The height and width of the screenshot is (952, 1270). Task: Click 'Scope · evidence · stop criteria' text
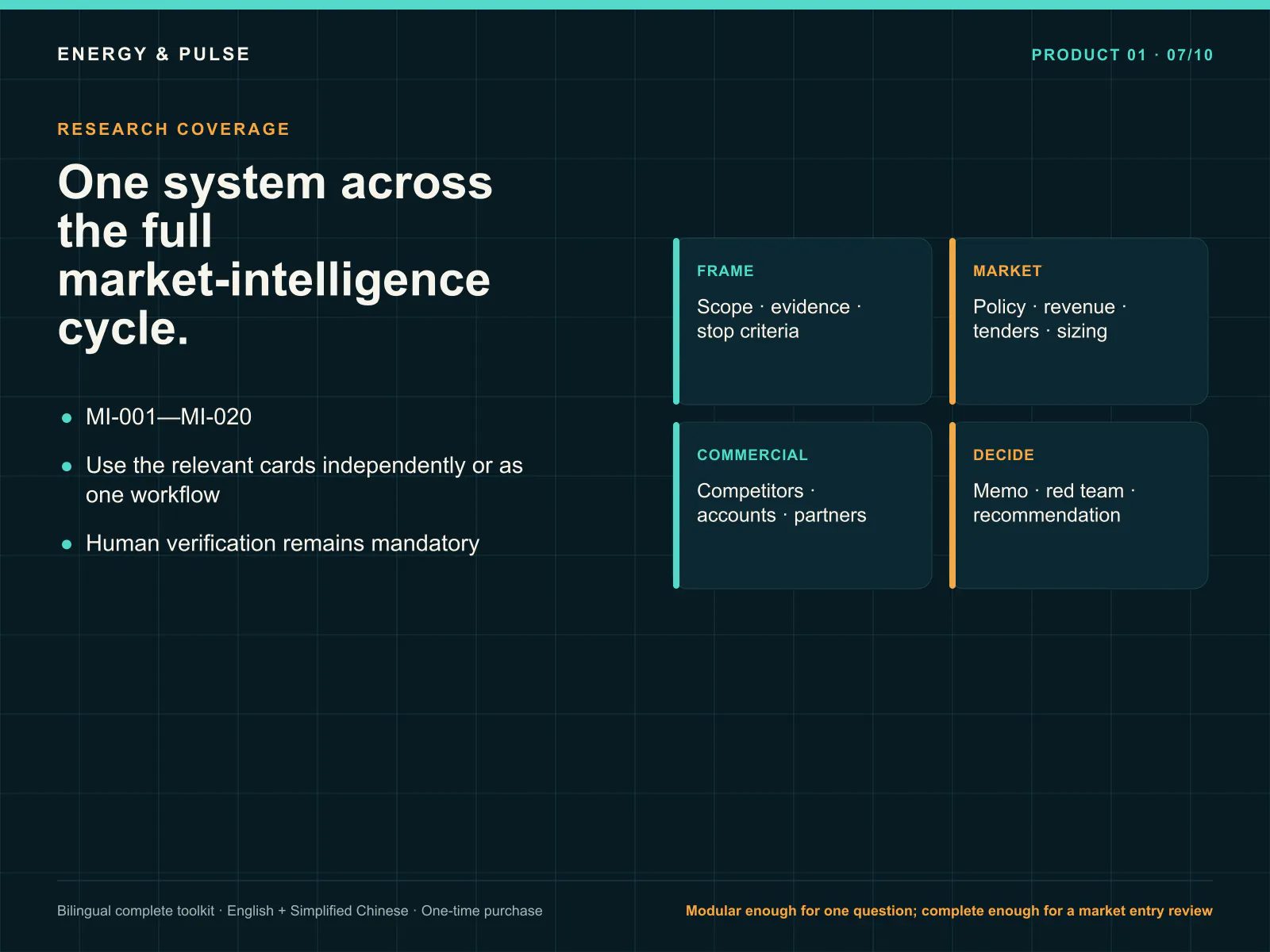click(x=779, y=319)
